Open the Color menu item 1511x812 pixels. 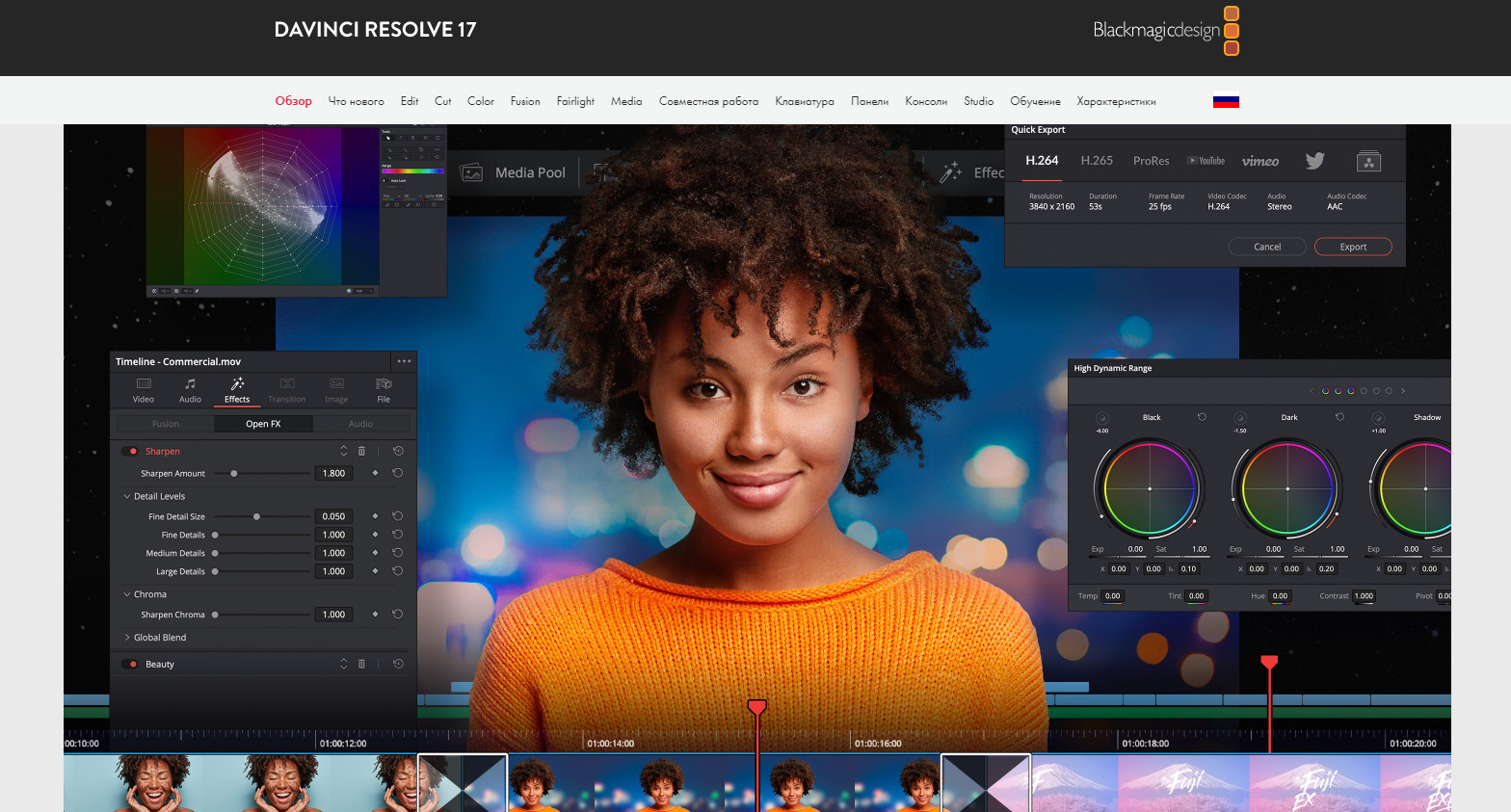coord(481,101)
